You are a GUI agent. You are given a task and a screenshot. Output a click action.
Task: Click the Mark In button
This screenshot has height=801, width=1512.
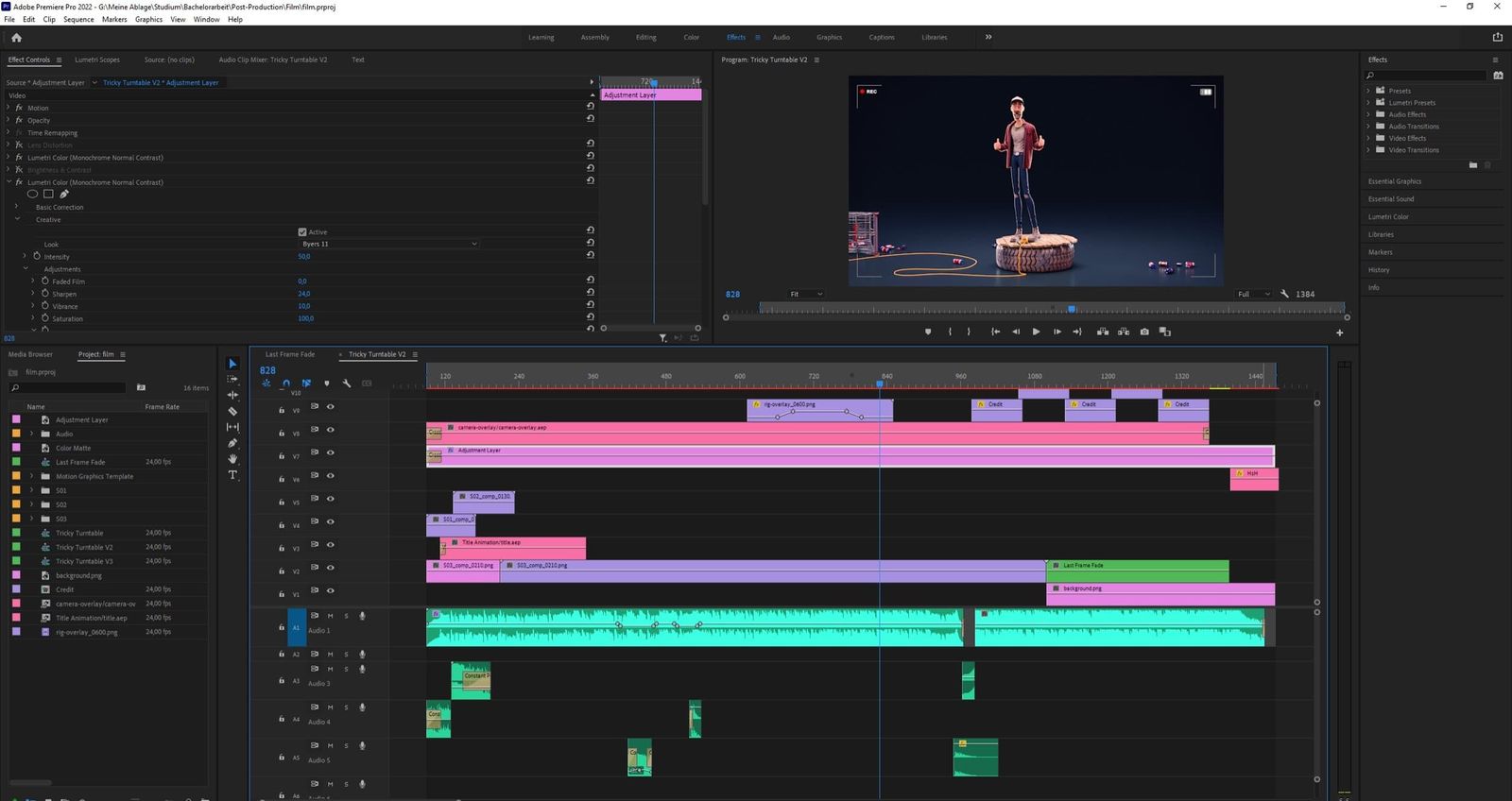(x=950, y=332)
